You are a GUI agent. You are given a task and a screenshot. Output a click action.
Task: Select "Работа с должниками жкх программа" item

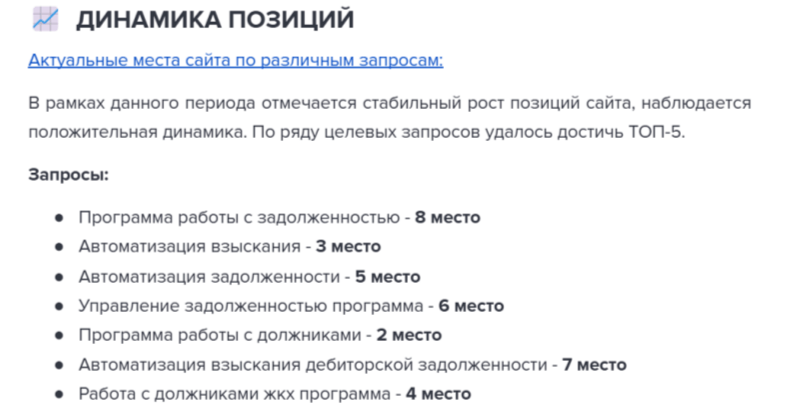(x=234, y=394)
